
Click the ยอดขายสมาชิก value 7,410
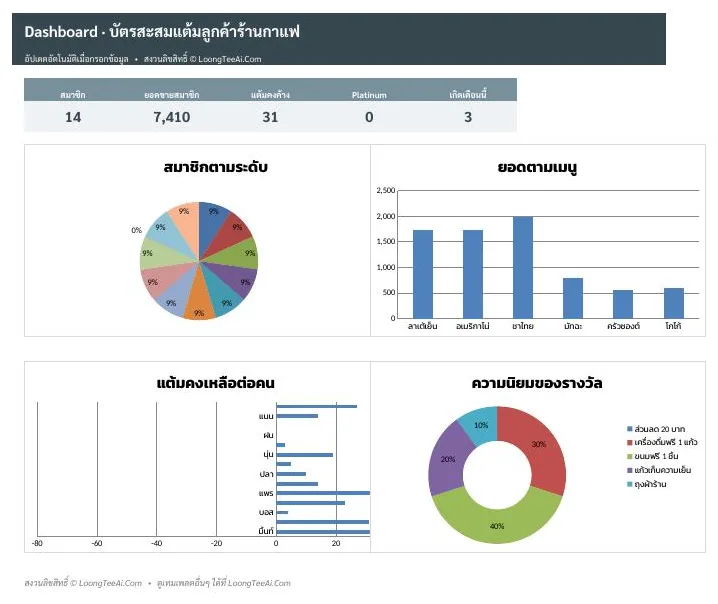172,117
